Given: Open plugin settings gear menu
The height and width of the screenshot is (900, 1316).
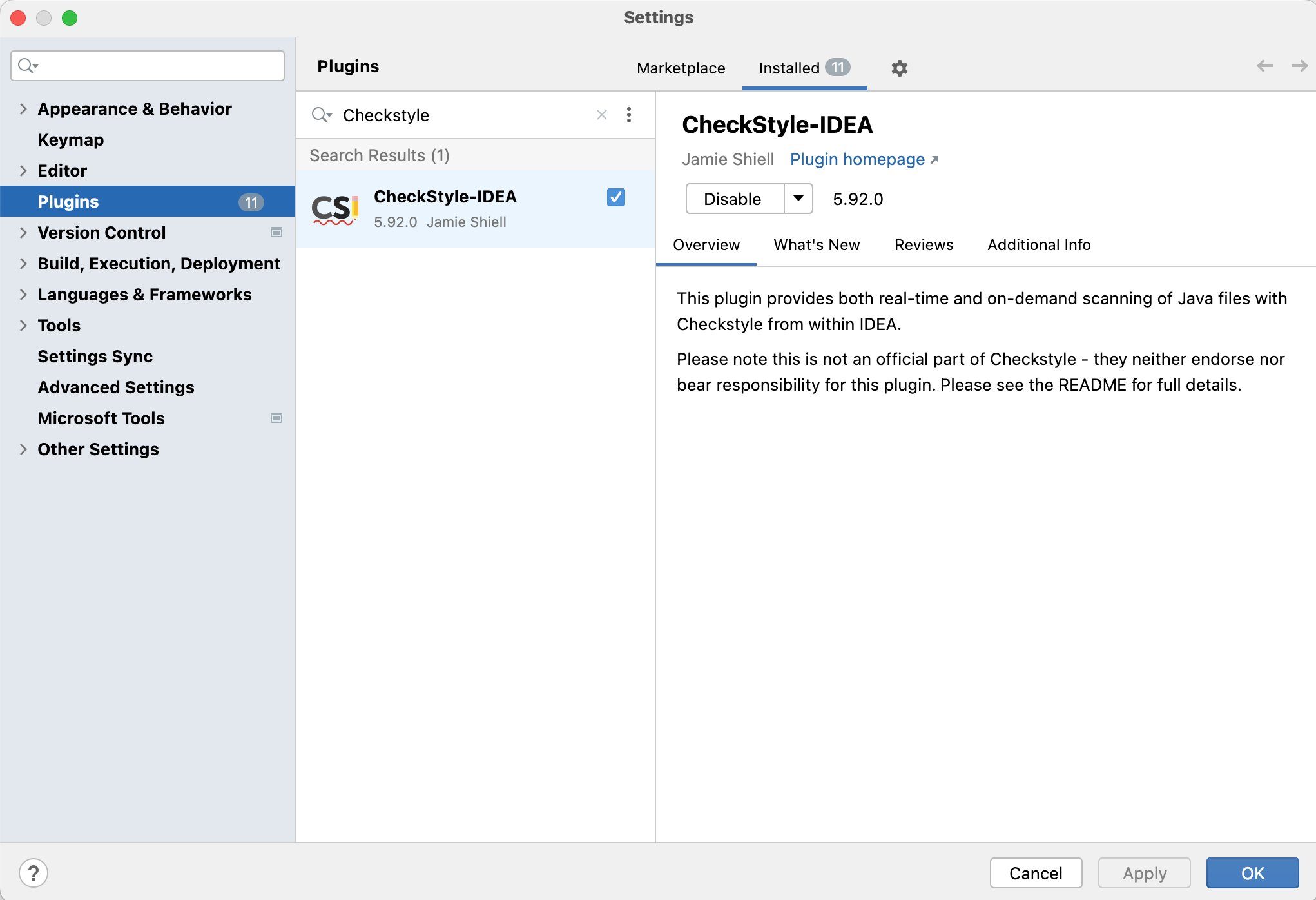Looking at the screenshot, I should 899,68.
